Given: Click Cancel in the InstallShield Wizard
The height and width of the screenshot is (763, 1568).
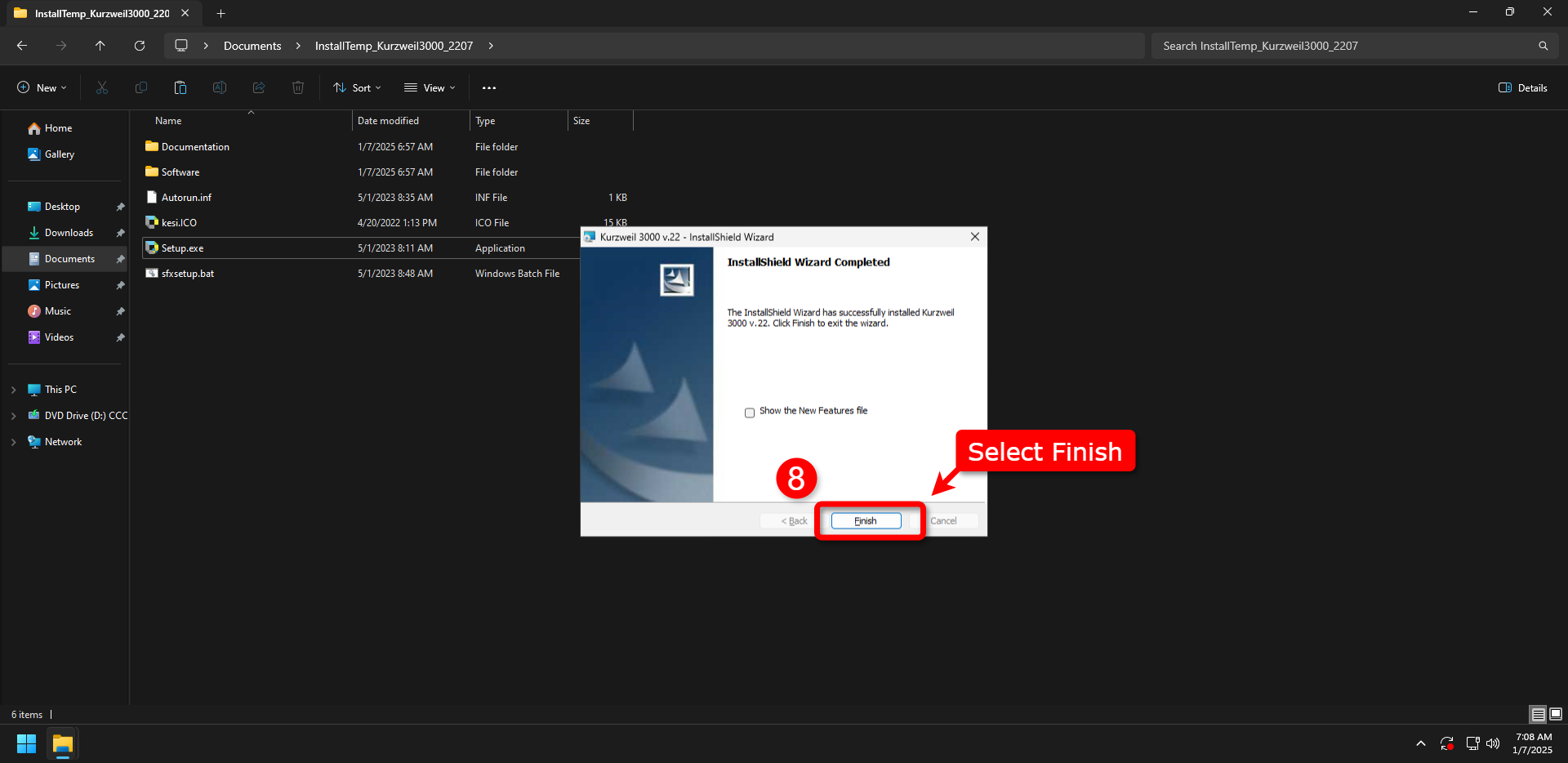Looking at the screenshot, I should pos(943,520).
